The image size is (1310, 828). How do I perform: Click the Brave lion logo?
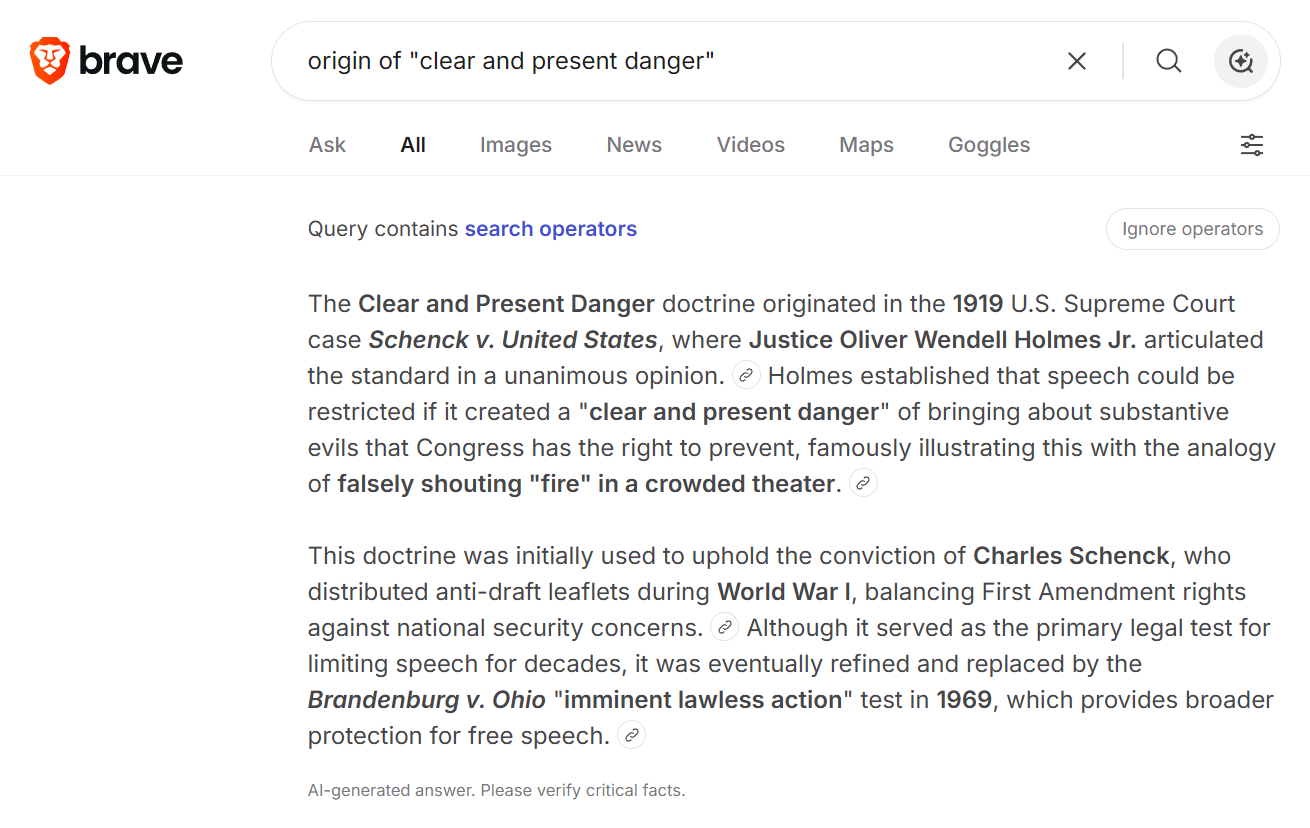click(49, 61)
